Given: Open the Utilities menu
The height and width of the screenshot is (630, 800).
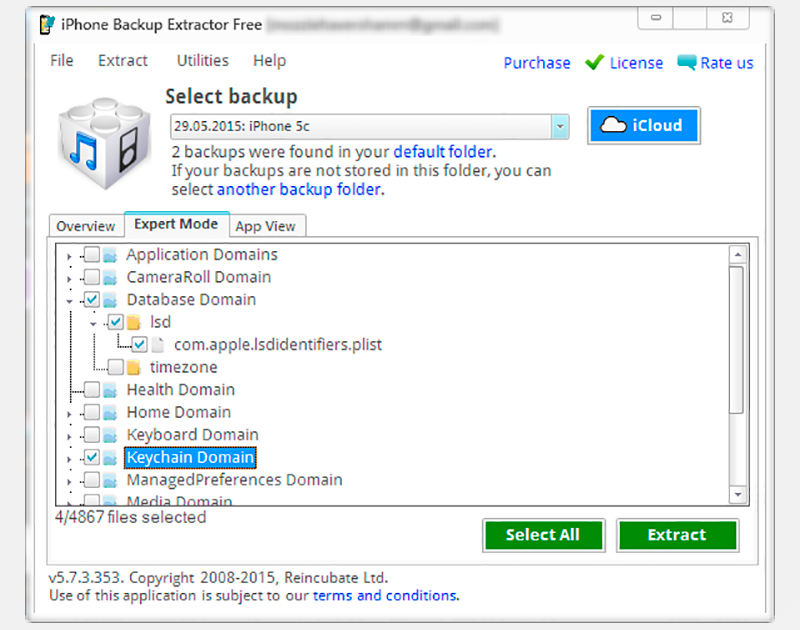Looking at the screenshot, I should (x=203, y=61).
